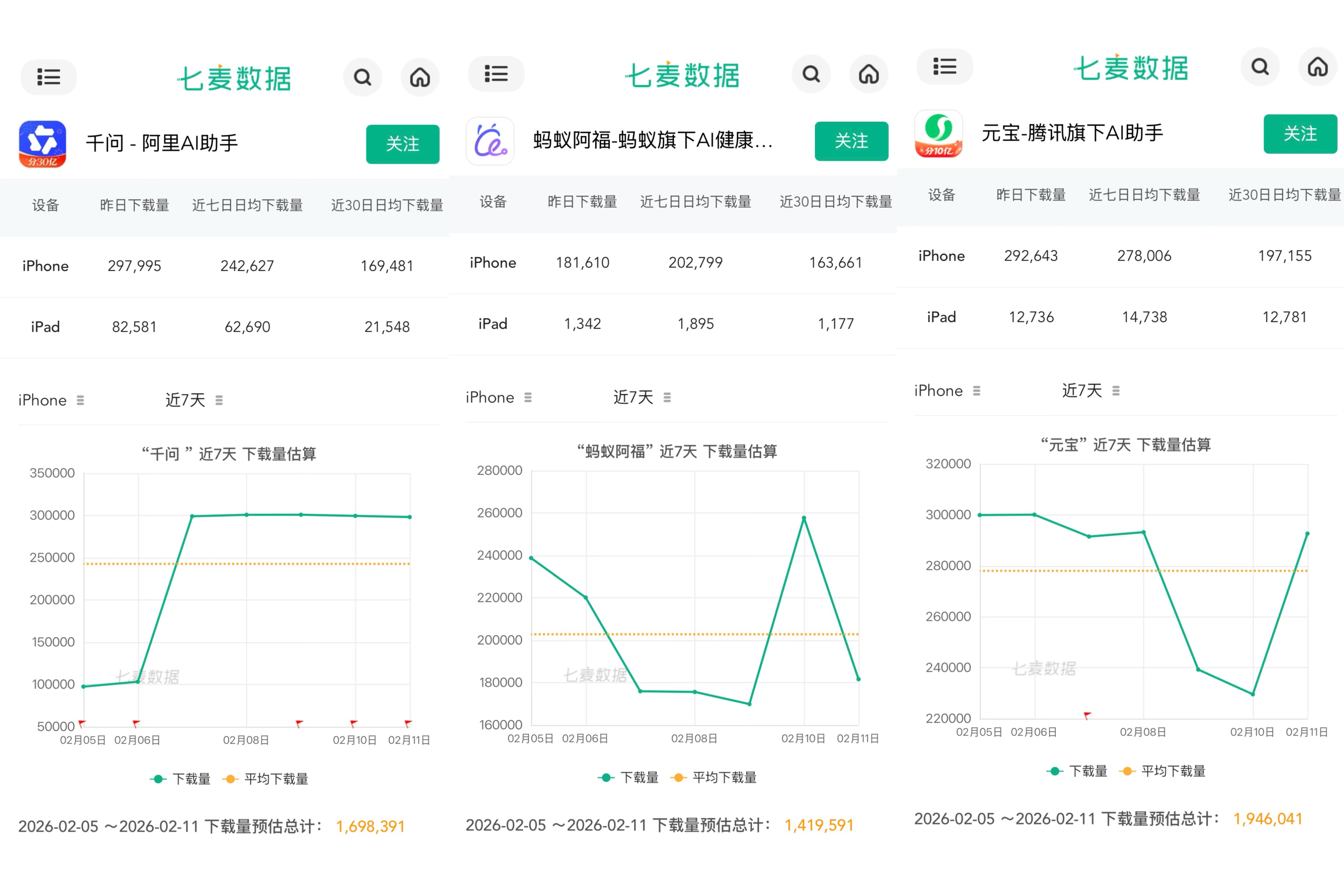Viewport: 1344px width, 896px height.
Task: Open iPhone device dropdown under 千问
Action: (51, 400)
